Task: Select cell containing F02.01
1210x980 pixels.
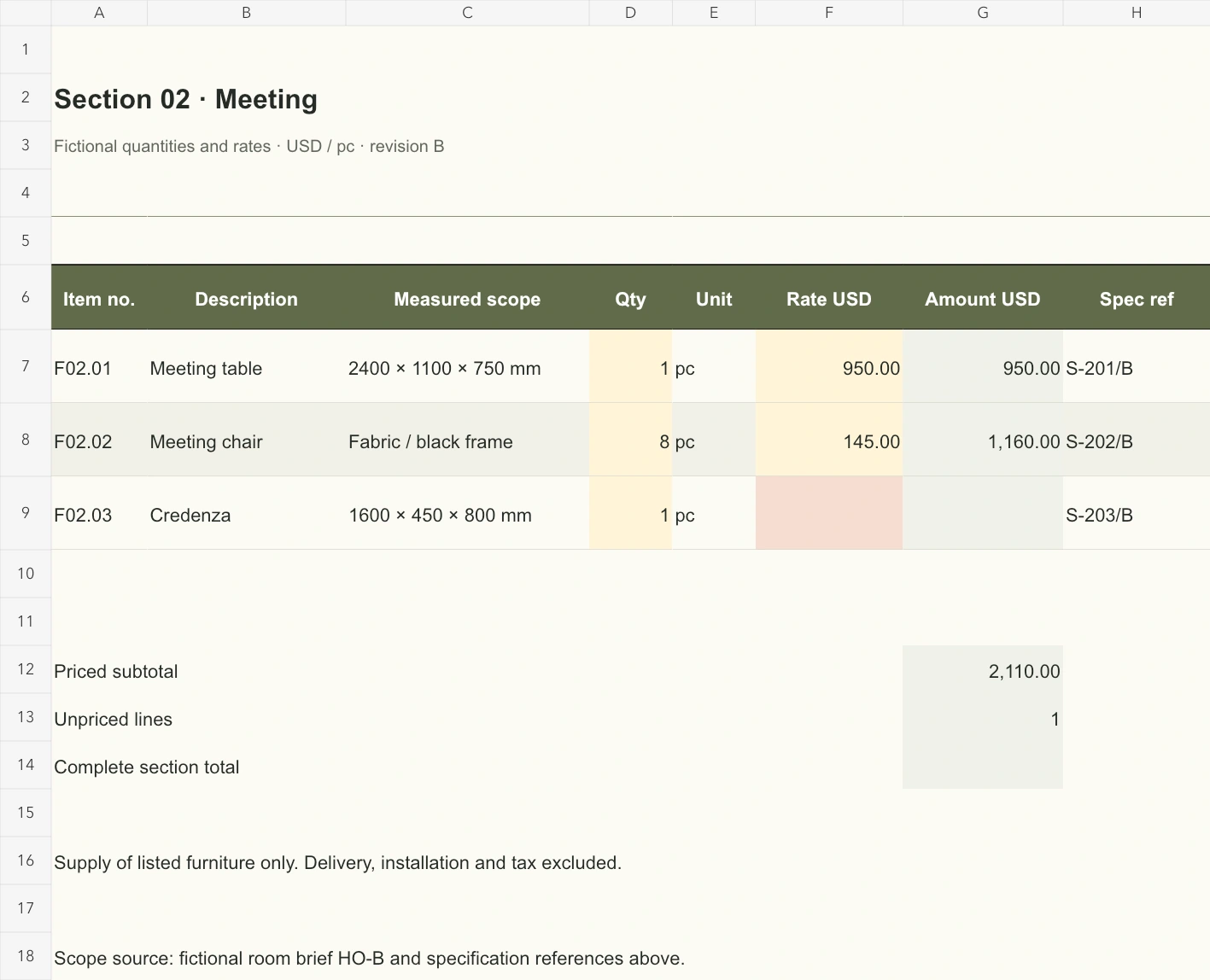Action: pos(99,367)
